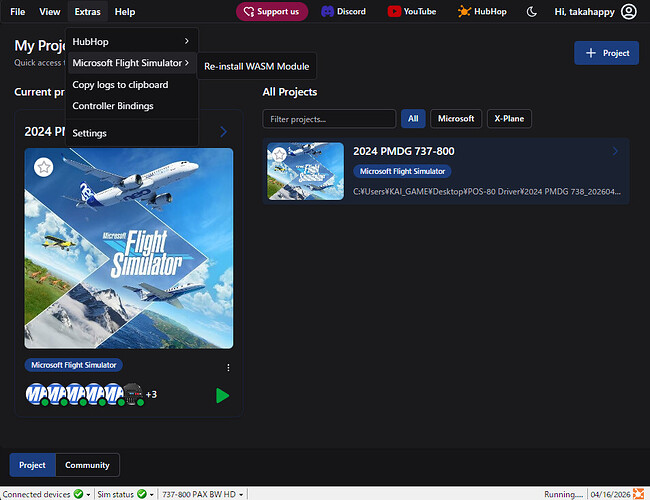Click Hi, takahappy greeting text

pyautogui.click(x=584, y=12)
